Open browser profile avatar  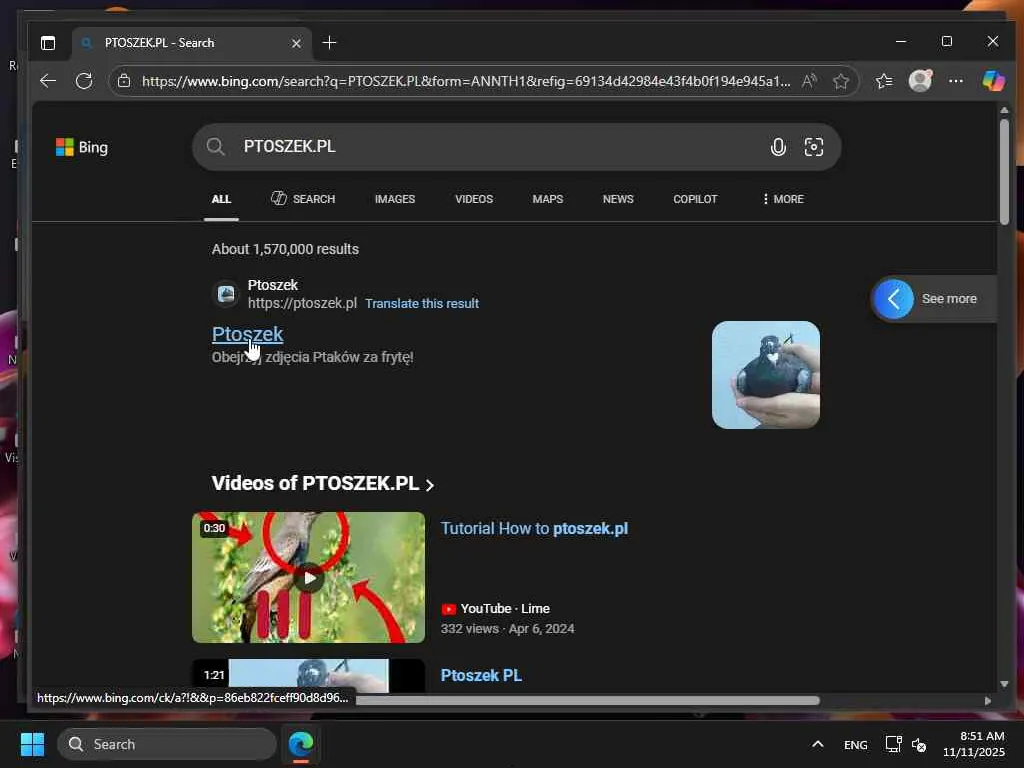920,81
